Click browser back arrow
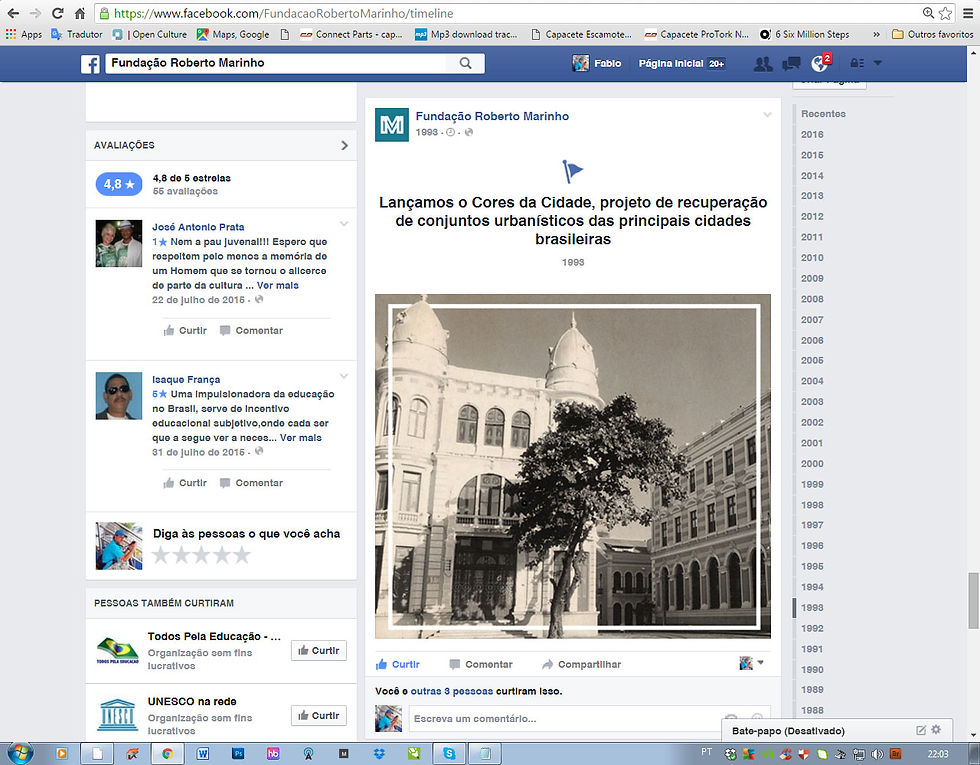 [13, 13]
